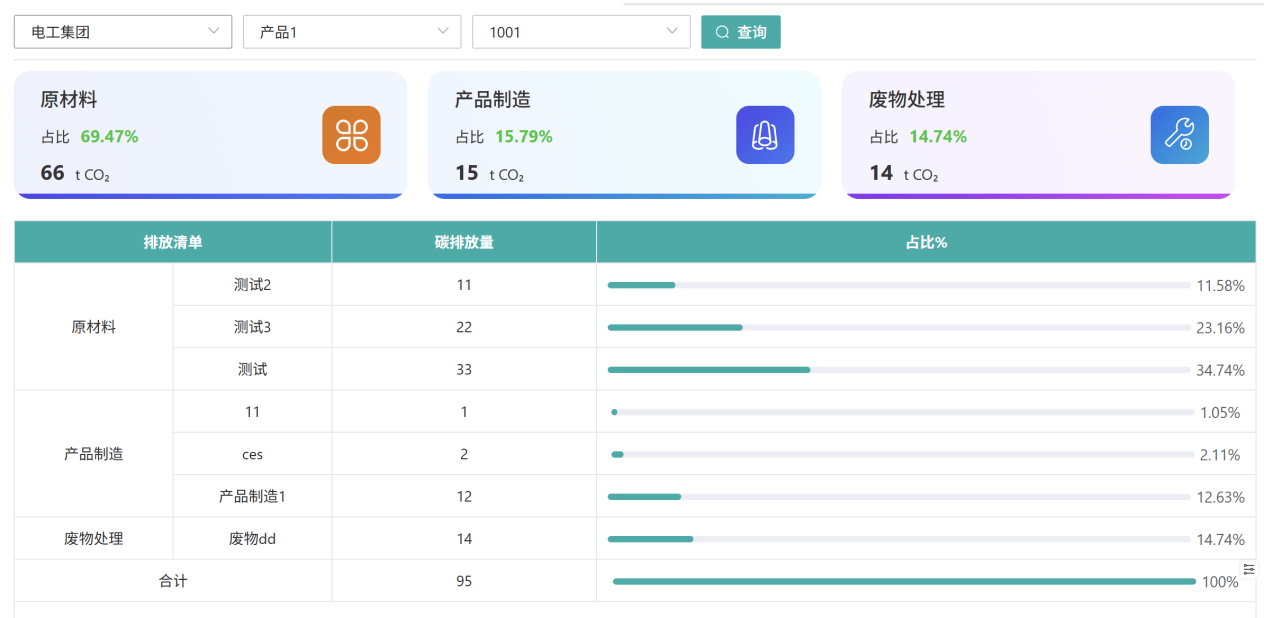
Task: Click the 34.74% progress bar for 测试
Action: point(899,370)
